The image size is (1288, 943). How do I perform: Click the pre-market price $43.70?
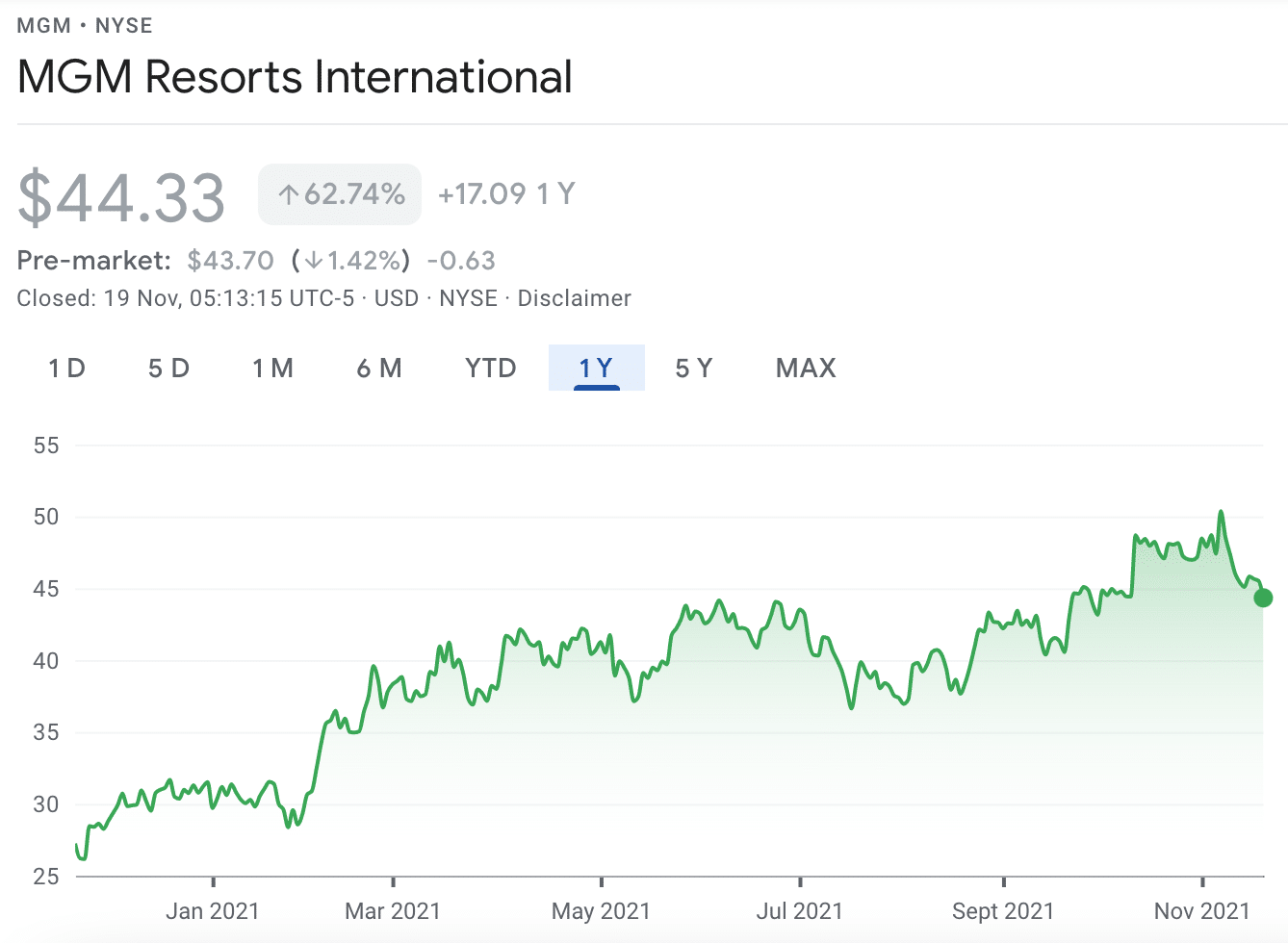[x=230, y=261]
